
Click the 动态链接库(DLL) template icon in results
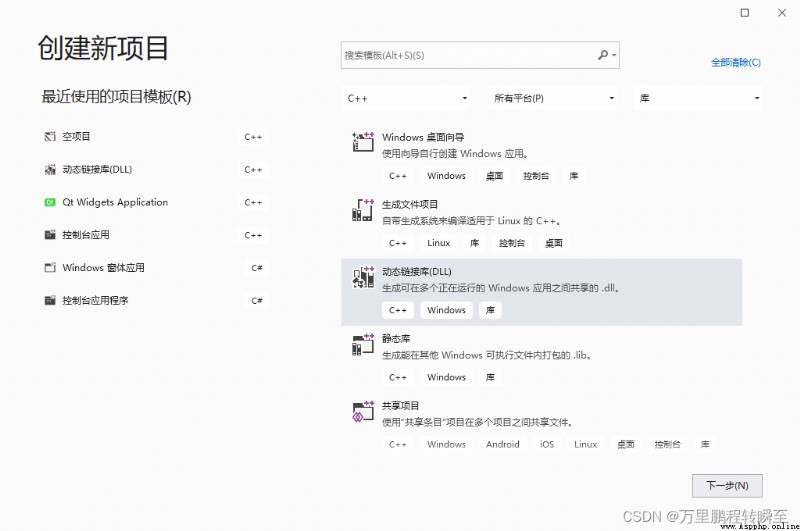click(363, 277)
